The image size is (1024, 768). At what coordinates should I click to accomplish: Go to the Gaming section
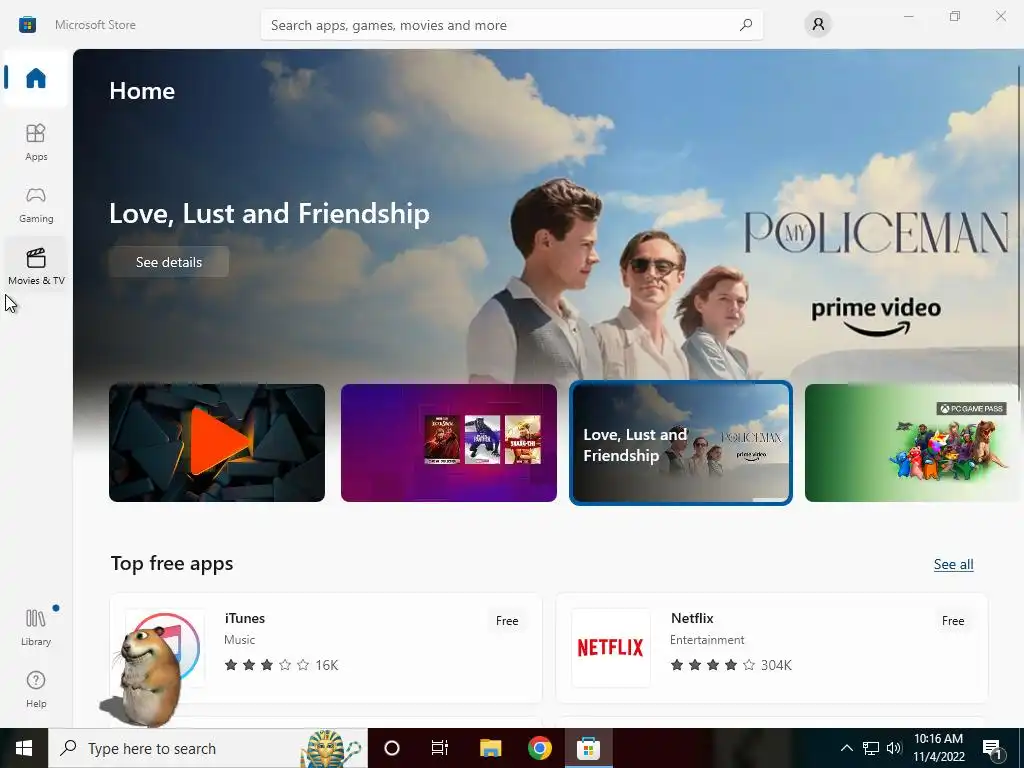pyautogui.click(x=36, y=204)
